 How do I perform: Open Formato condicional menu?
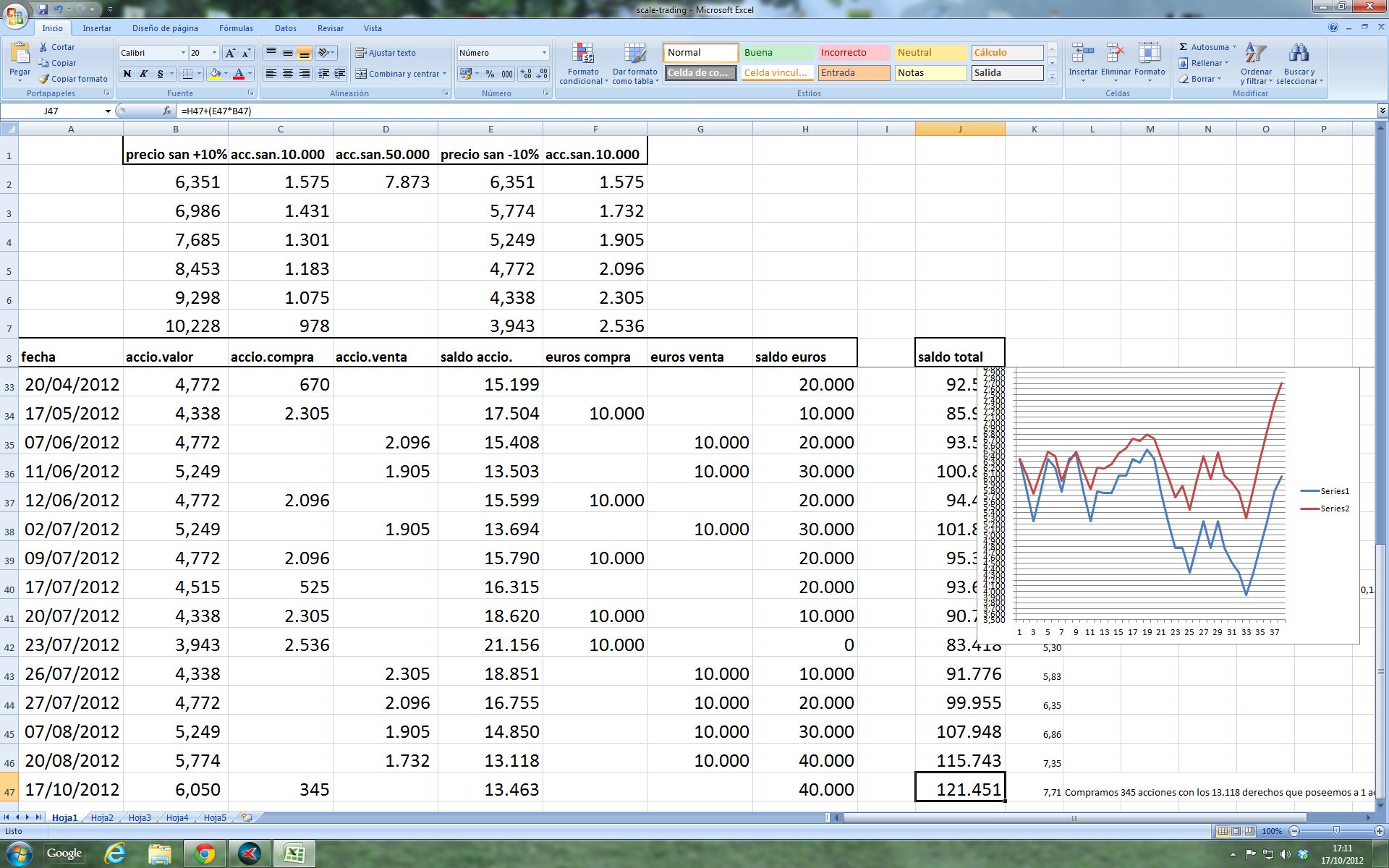pos(583,64)
